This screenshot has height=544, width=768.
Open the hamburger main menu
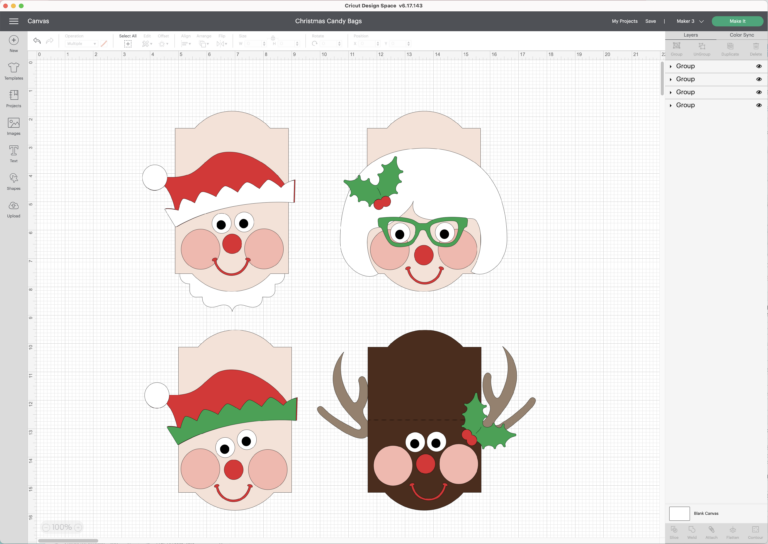[x=13, y=20]
